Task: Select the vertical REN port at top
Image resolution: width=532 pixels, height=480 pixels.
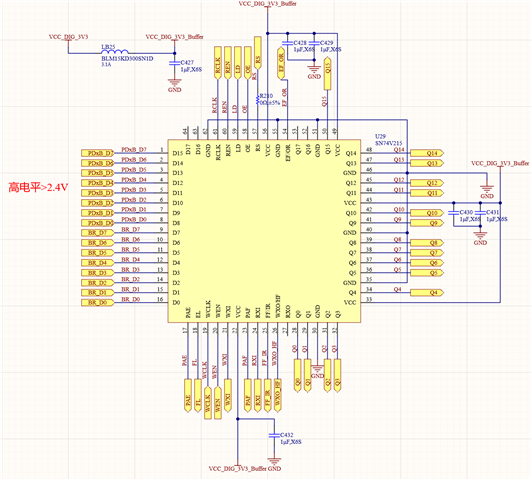Action: coord(227,63)
